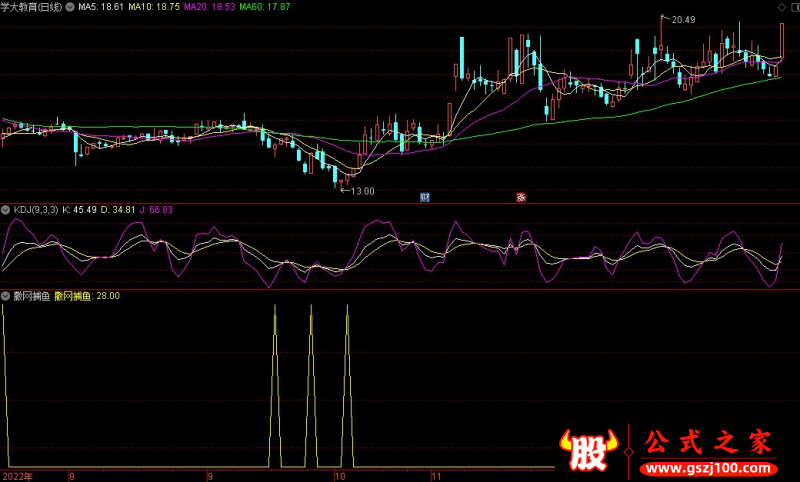Open the 撒网捕鱼 indicator dropdown arrow
800x482 pixels.
click(x=5, y=296)
